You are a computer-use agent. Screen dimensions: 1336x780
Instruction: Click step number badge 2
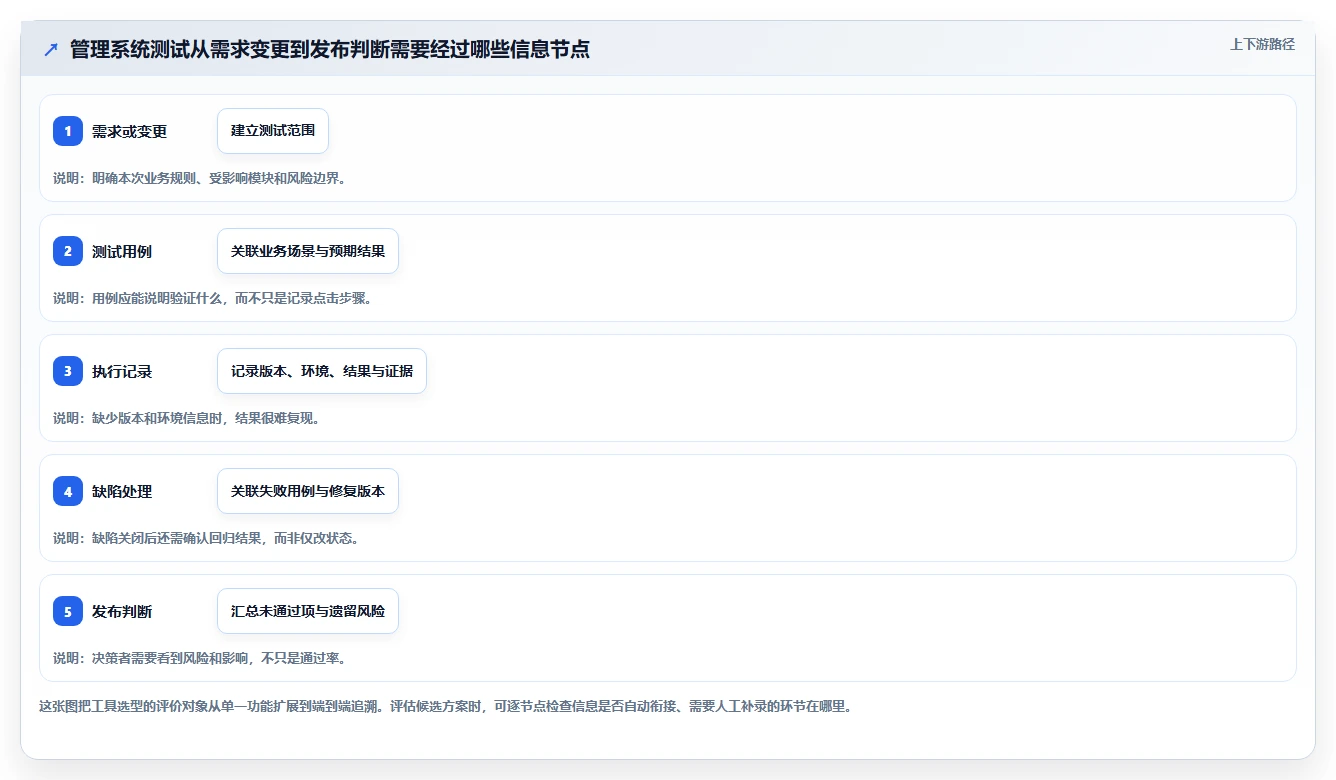point(68,251)
